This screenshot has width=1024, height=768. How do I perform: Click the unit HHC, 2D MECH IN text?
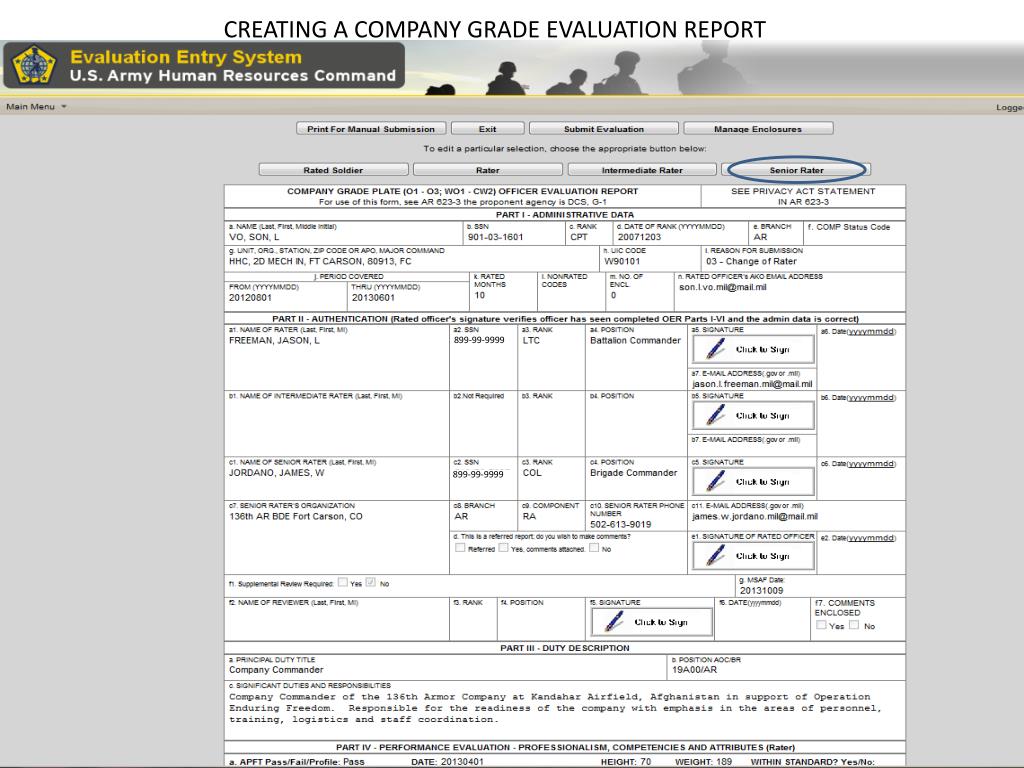tap(320, 261)
